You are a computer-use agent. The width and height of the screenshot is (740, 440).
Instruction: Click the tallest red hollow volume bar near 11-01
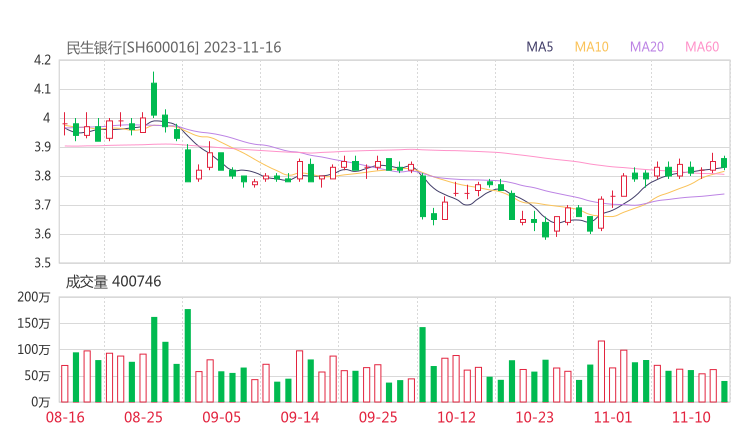(x=601, y=372)
